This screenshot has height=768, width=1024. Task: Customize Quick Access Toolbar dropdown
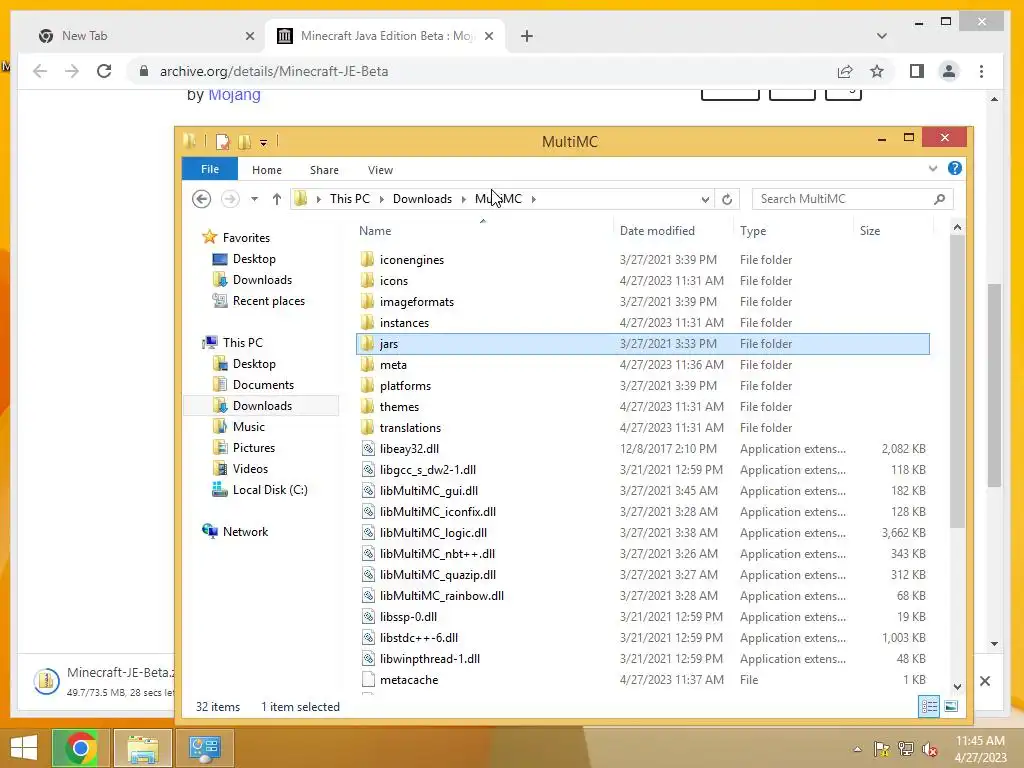(x=263, y=142)
